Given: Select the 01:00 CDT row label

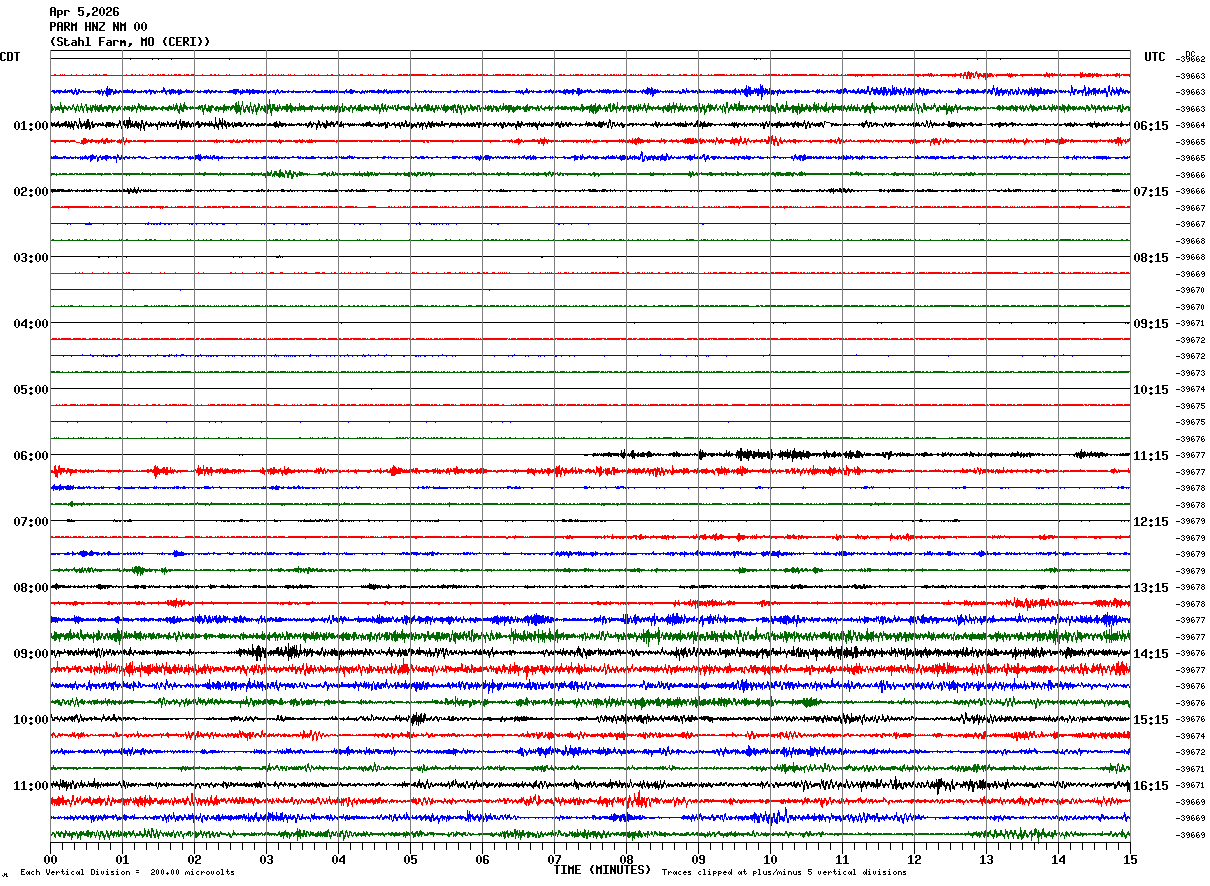Looking at the screenshot, I should 31,126.
